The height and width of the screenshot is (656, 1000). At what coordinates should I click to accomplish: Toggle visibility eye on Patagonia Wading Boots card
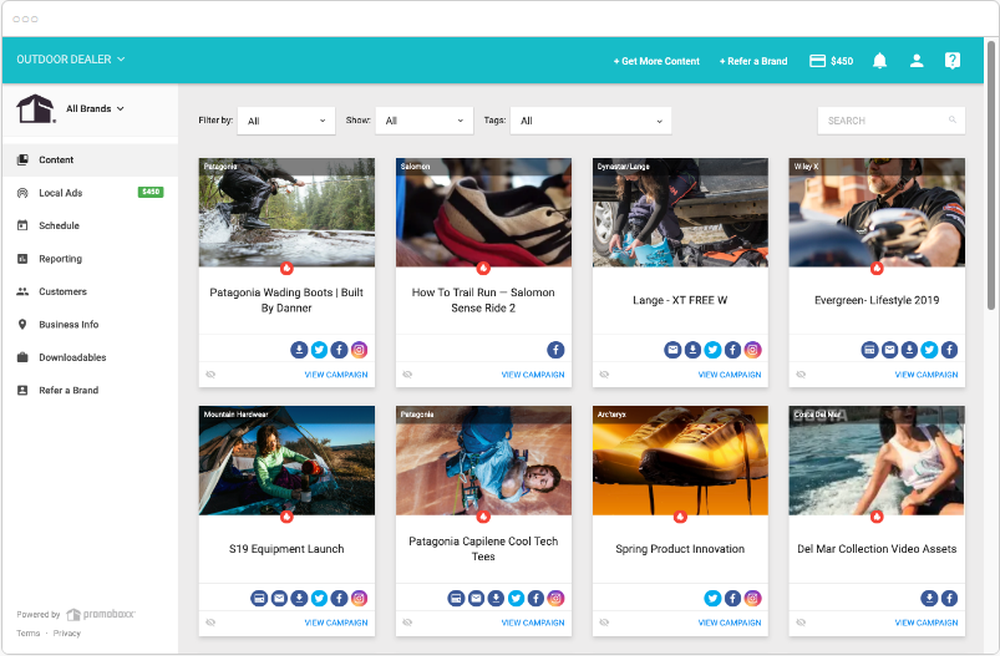pyautogui.click(x=210, y=374)
